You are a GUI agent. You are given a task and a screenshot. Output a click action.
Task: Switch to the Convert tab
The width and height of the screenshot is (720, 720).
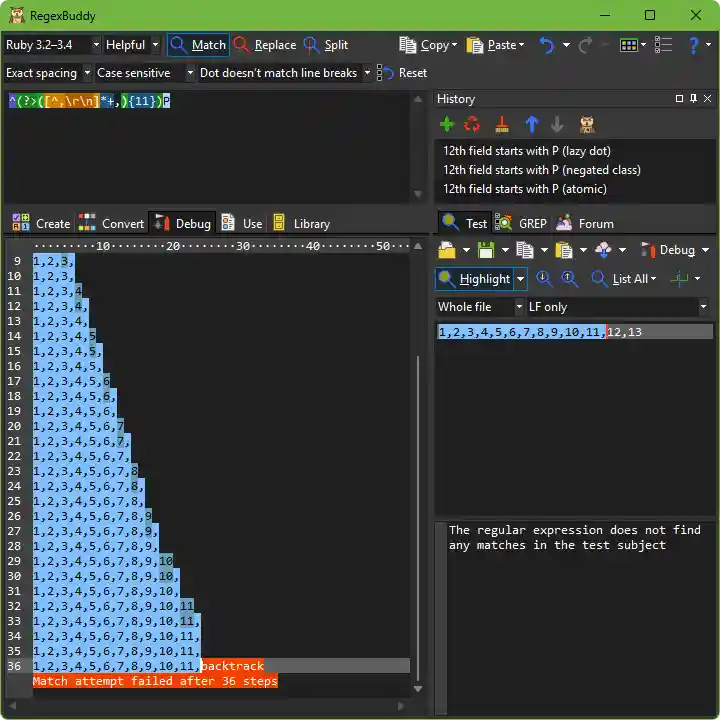coord(112,224)
